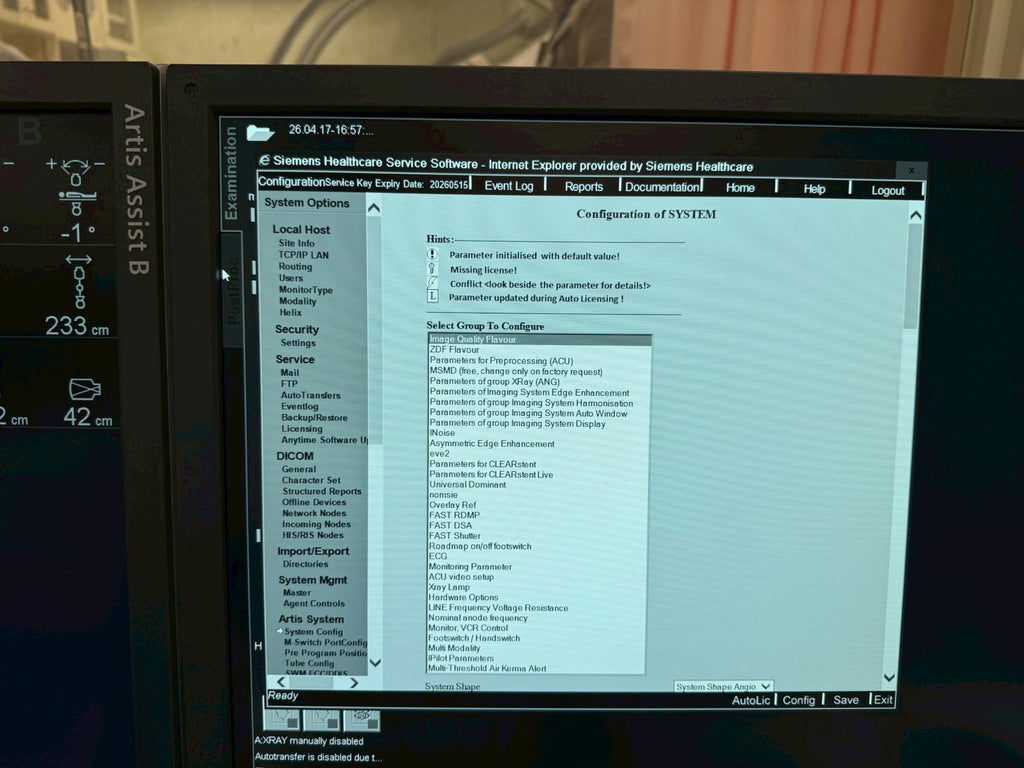Click right arrow of navigation horizontal scrollbar
This screenshot has height=768, width=1024.
click(x=354, y=682)
